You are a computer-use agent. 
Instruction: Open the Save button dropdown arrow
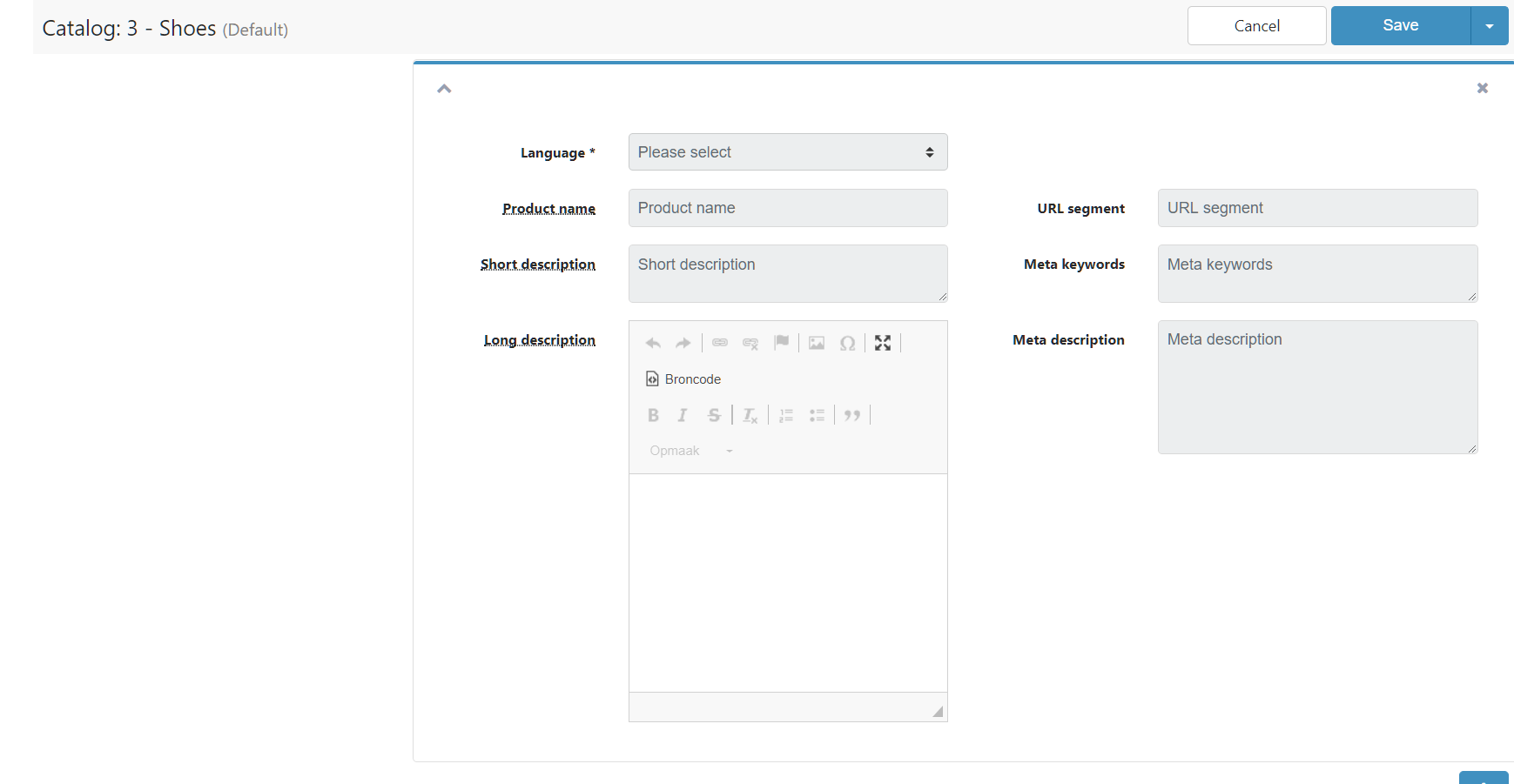(1490, 26)
